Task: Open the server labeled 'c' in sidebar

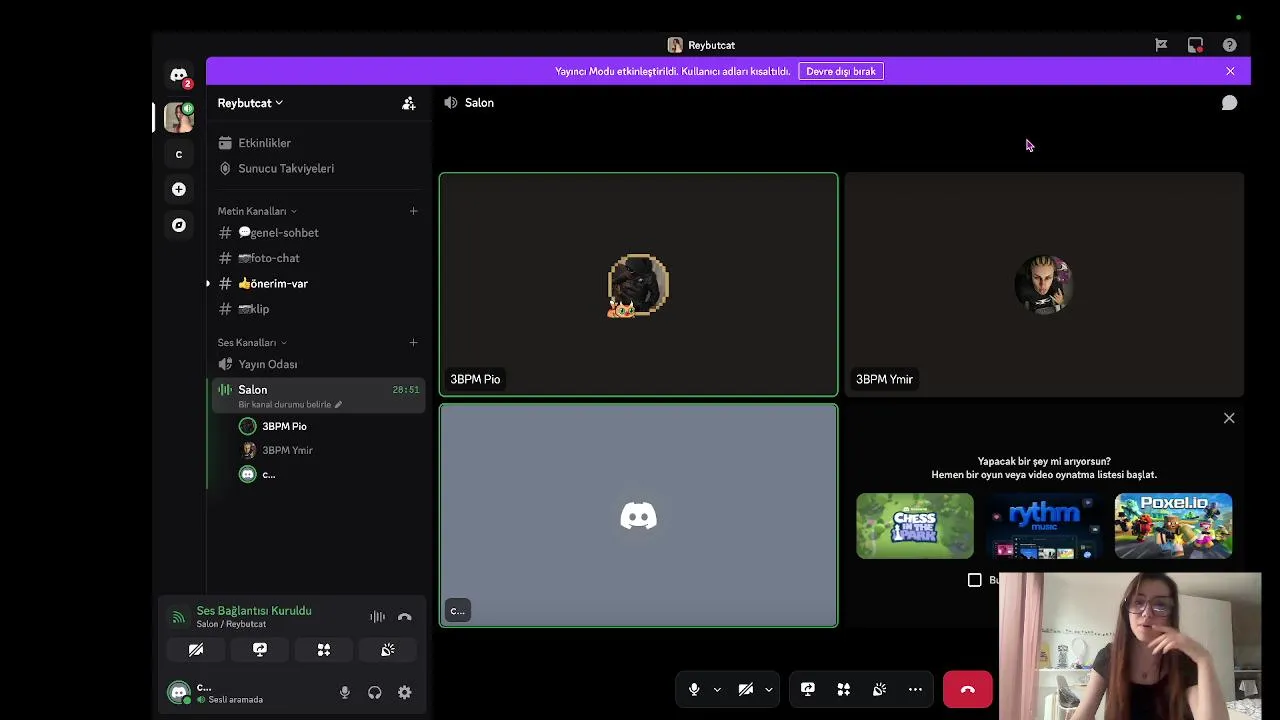Action: click(179, 154)
